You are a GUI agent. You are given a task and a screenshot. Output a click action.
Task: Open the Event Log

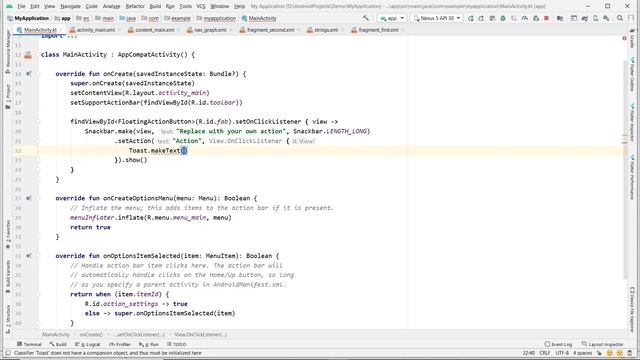[x=558, y=344]
